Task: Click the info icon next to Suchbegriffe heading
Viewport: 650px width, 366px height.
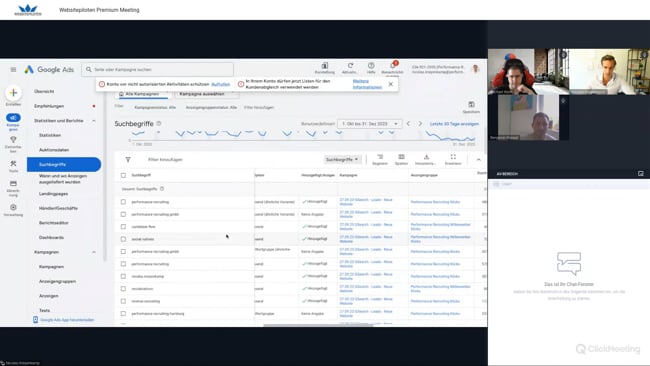Action: tap(159, 124)
